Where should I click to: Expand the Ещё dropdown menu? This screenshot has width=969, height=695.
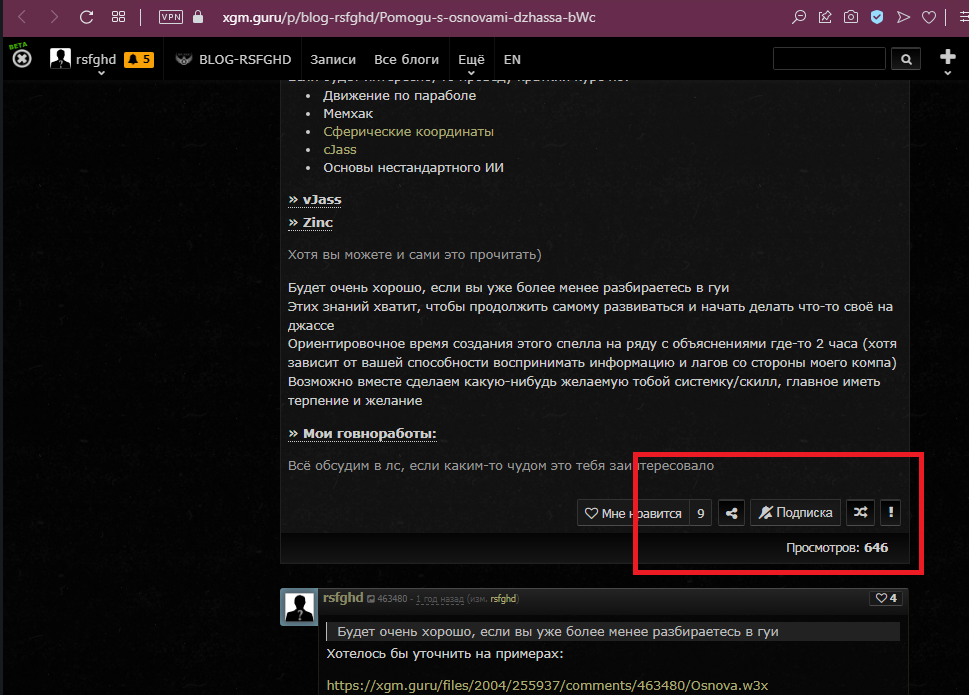(x=471, y=60)
